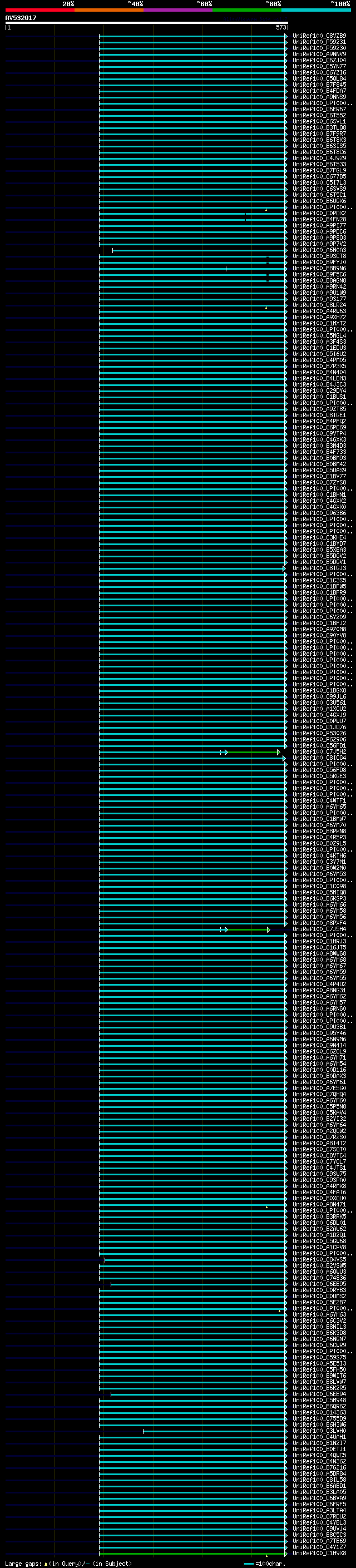This screenshot has width=356, height=1568.
Task: Select hit UniRef100_P59231
Action: point(319,42)
